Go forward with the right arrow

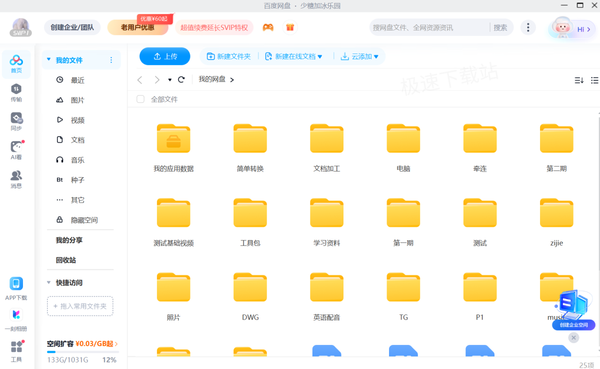(157, 80)
